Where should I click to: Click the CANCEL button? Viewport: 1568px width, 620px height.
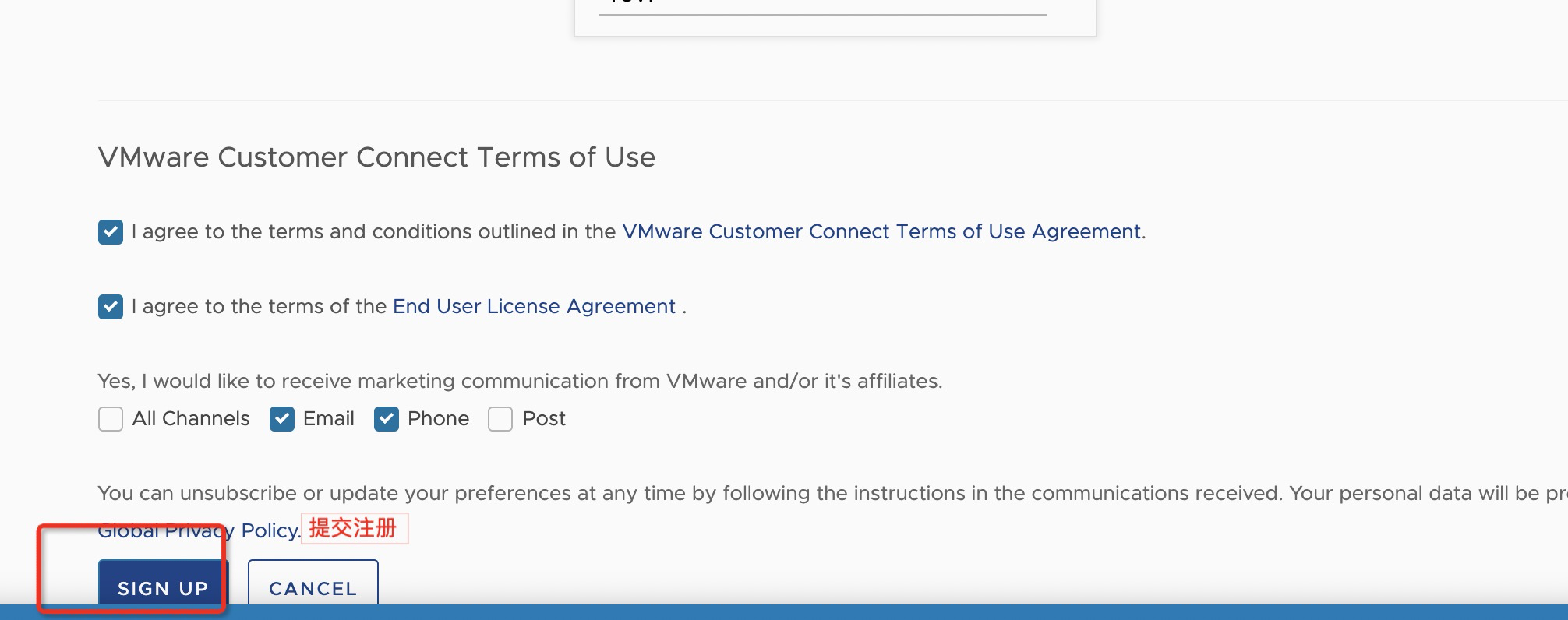coord(313,583)
